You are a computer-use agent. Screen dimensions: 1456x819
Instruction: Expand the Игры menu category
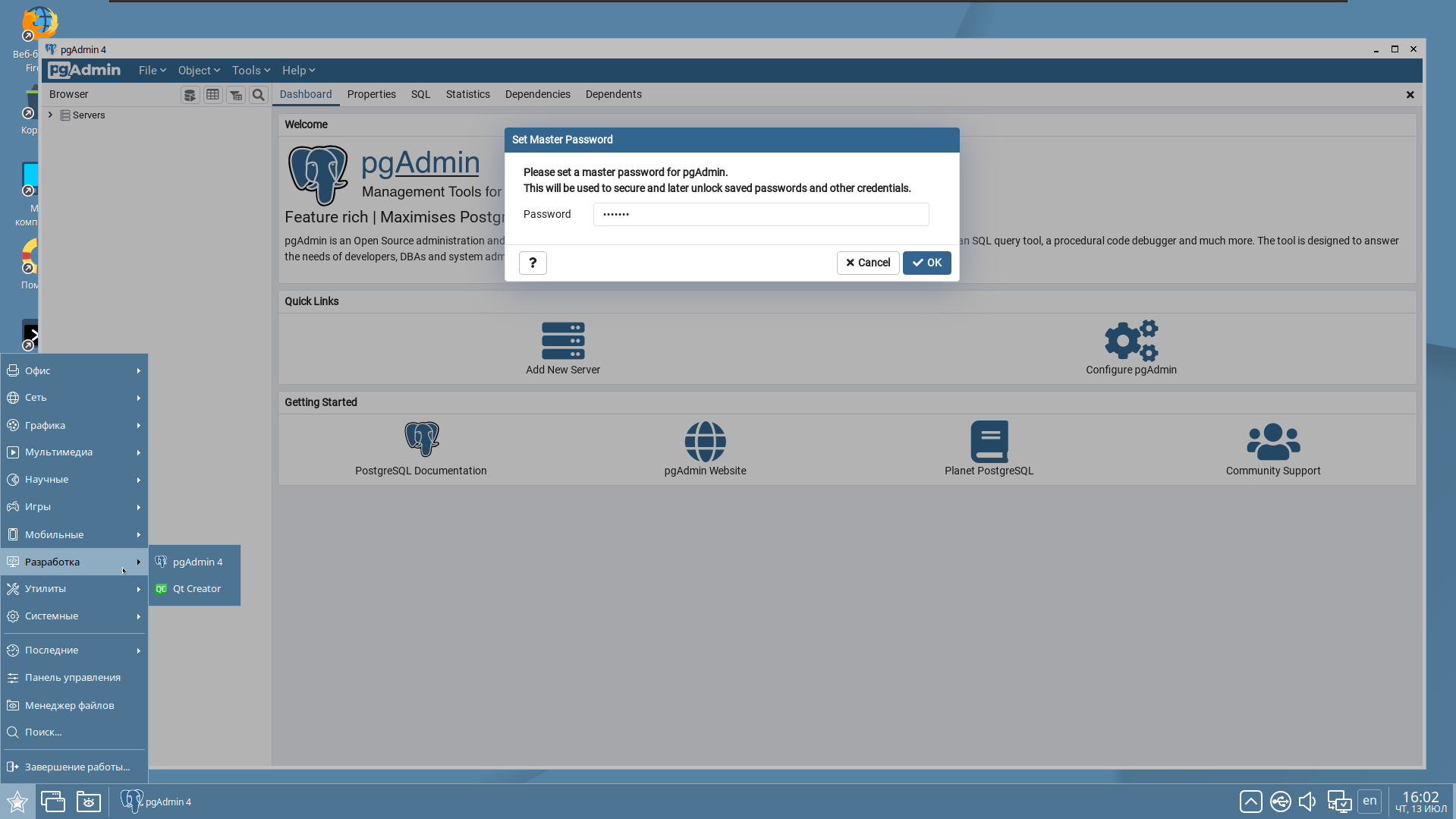(74, 507)
